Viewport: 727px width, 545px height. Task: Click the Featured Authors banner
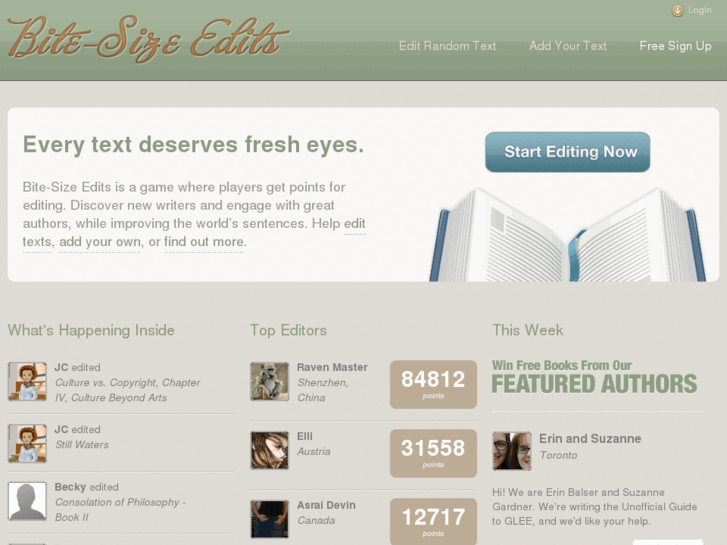point(594,377)
